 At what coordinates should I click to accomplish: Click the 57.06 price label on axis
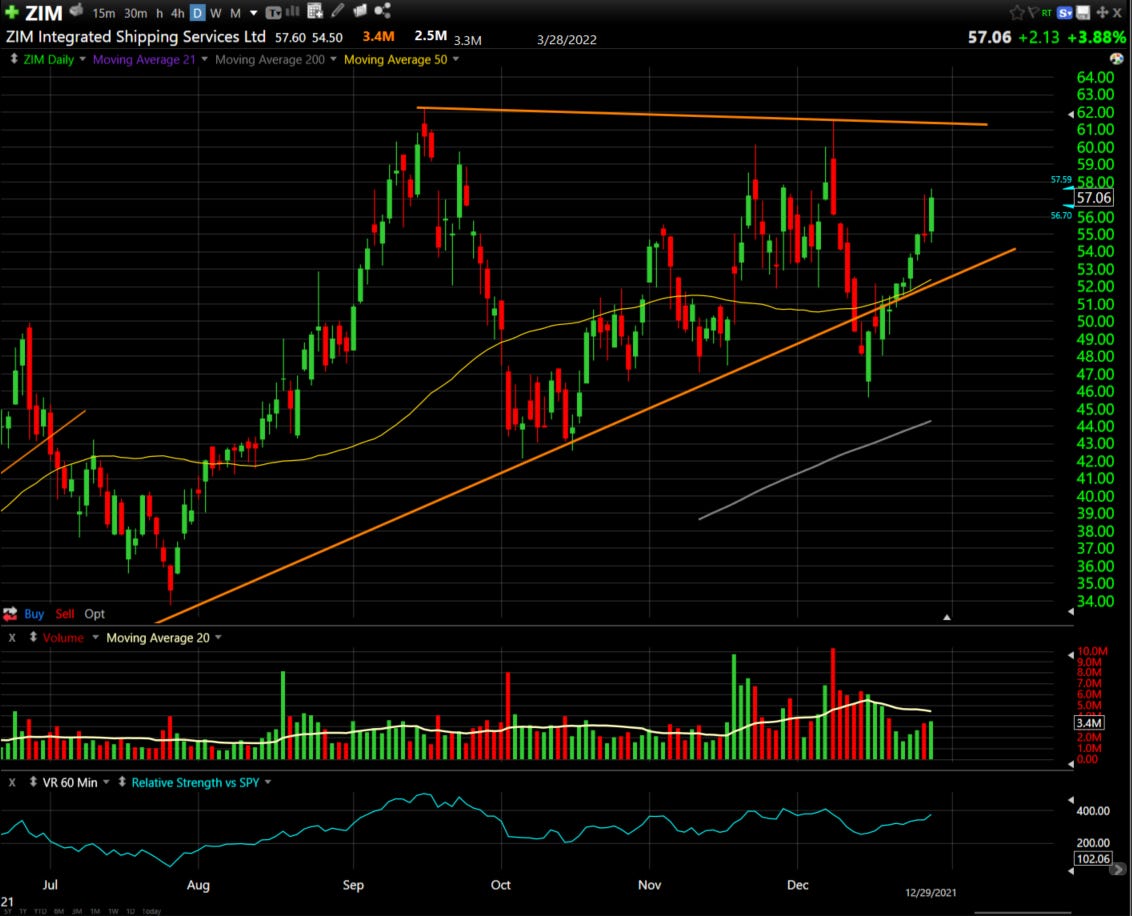[1094, 198]
